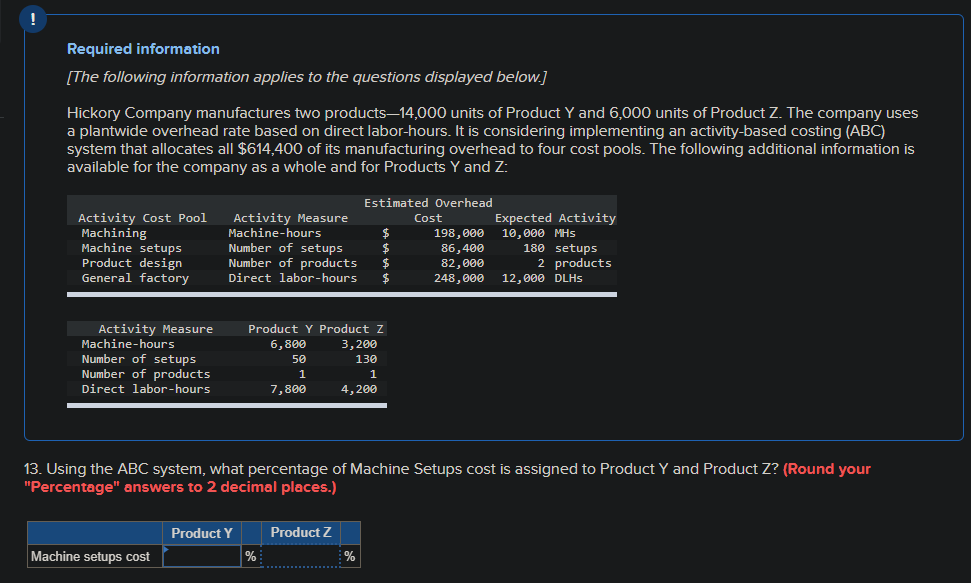Click 'Product design' activity cost pool row
The width and height of the screenshot is (971, 583).
132,263
